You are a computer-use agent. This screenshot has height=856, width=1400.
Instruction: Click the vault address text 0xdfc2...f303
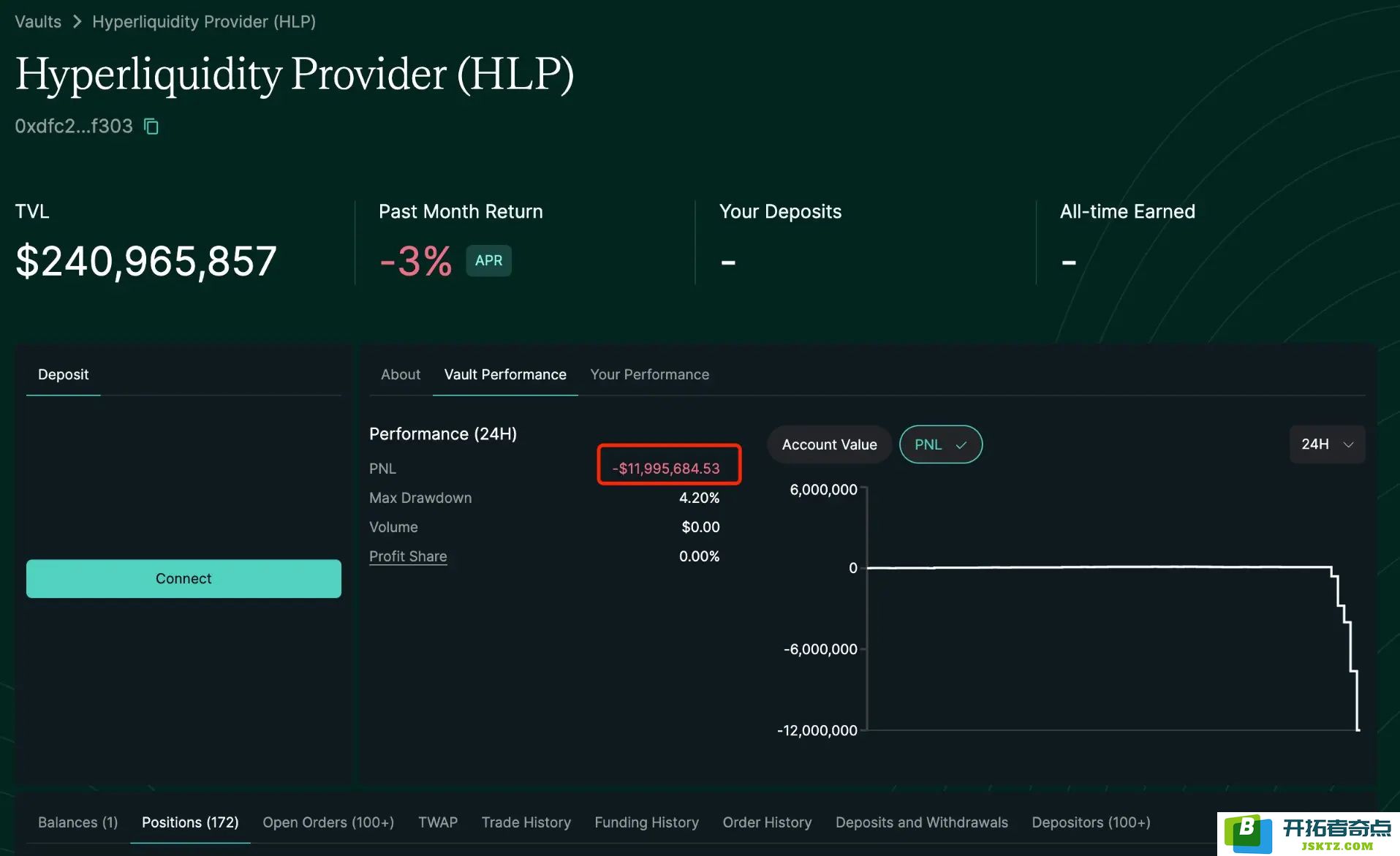pyautogui.click(x=74, y=126)
